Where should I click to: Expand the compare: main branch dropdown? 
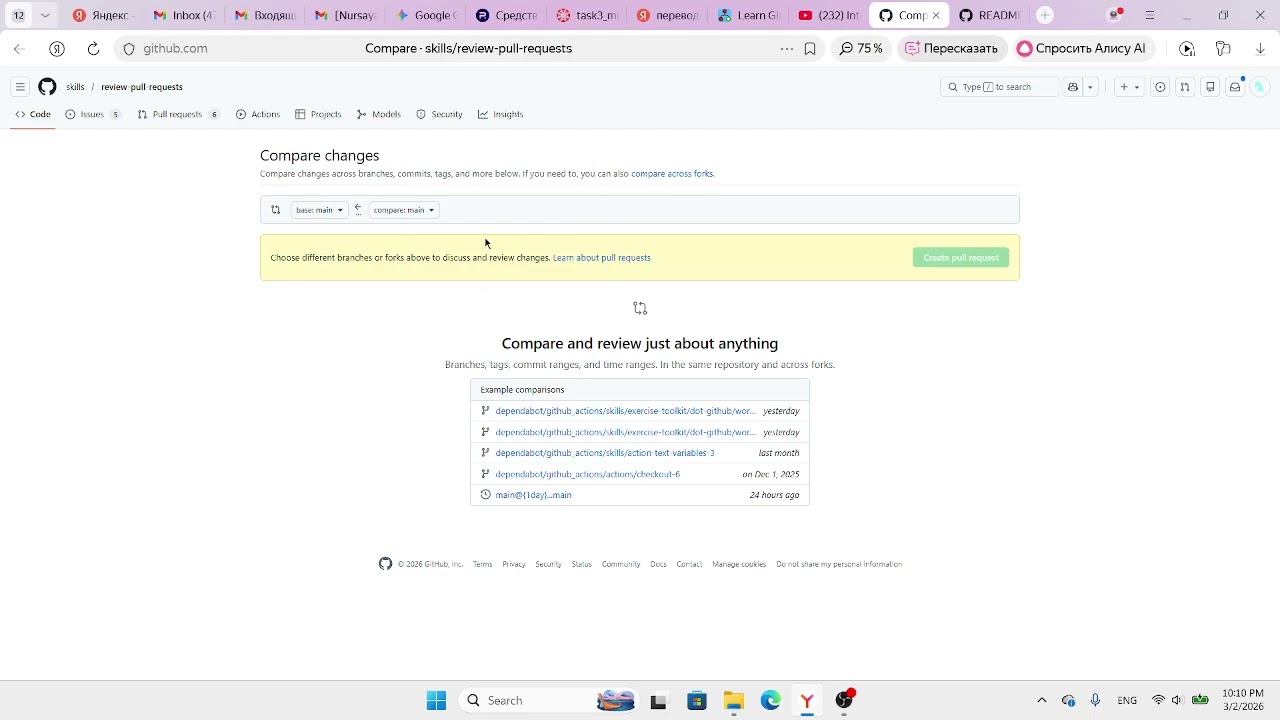click(404, 210)
